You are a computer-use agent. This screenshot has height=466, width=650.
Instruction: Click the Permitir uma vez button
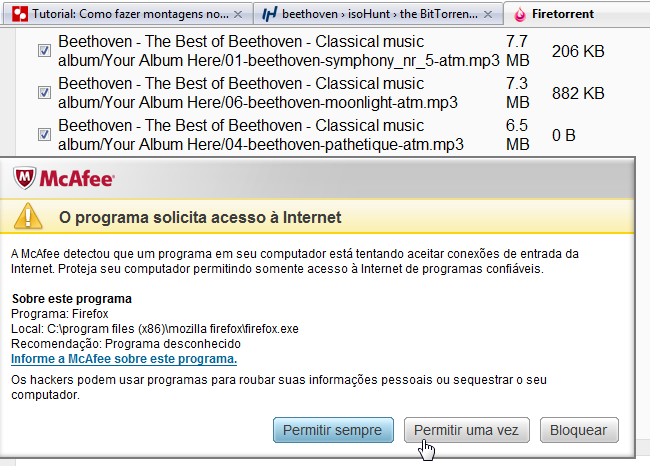[x=467, y=430]
